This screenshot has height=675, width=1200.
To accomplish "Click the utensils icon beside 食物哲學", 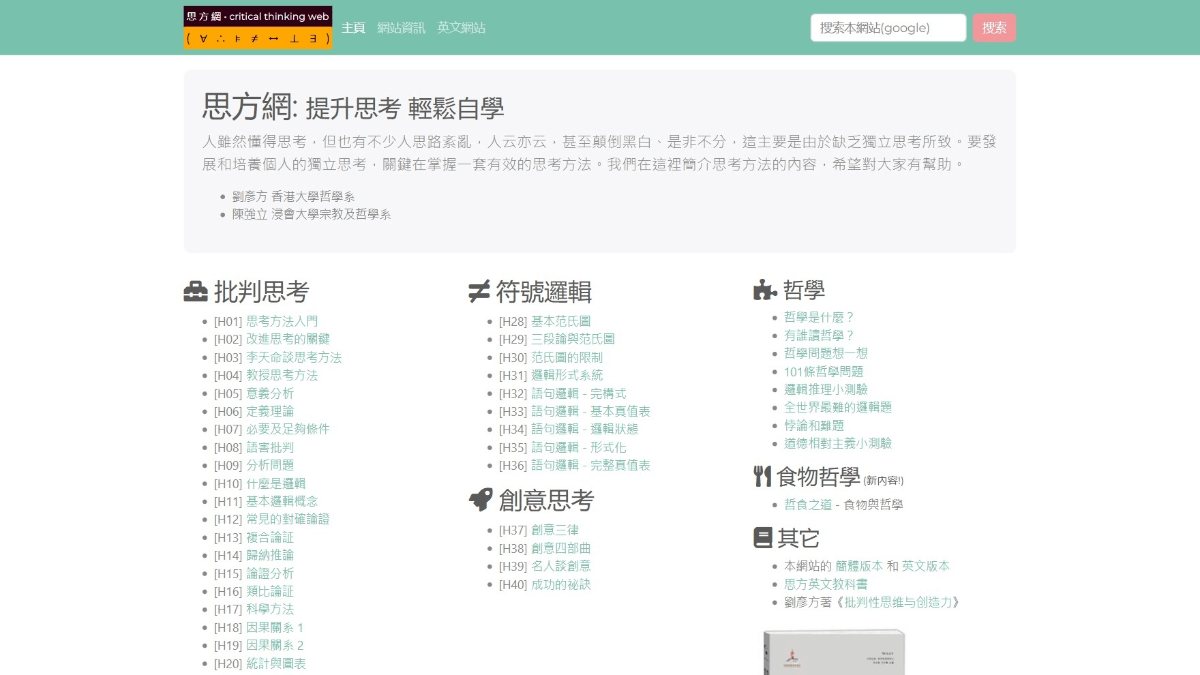I will tap(762, 477).
